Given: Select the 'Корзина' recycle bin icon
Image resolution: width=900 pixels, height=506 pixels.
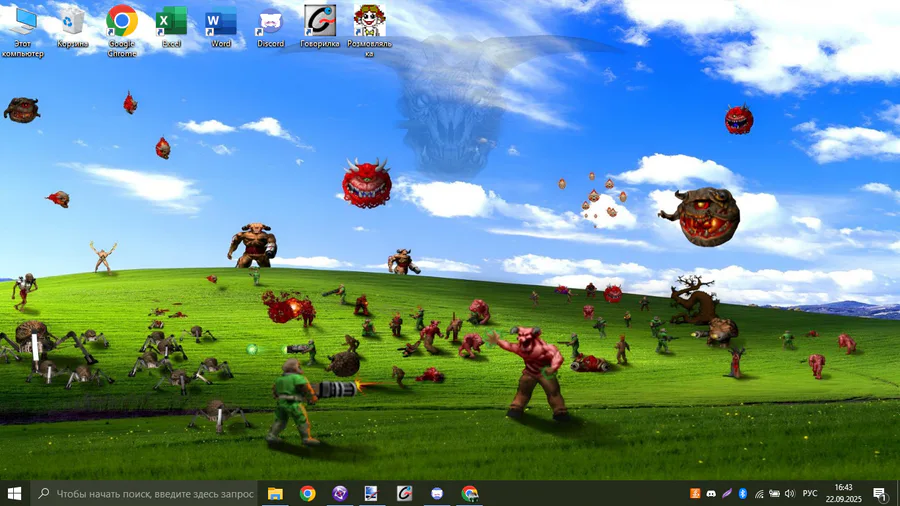Looking at the screenshot, I should (72, 27).
